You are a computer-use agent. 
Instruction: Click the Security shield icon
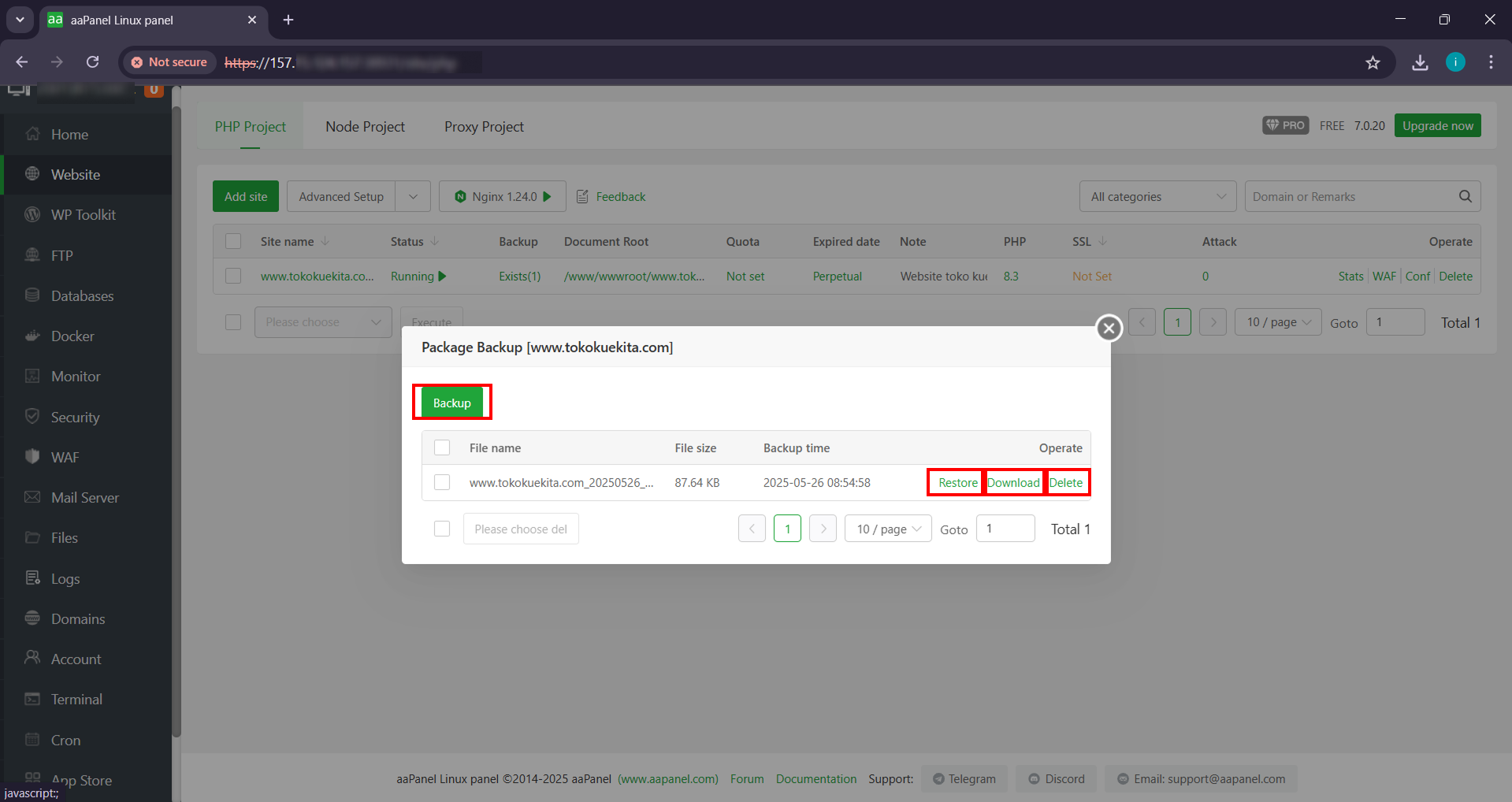click(x=32, y=417)
